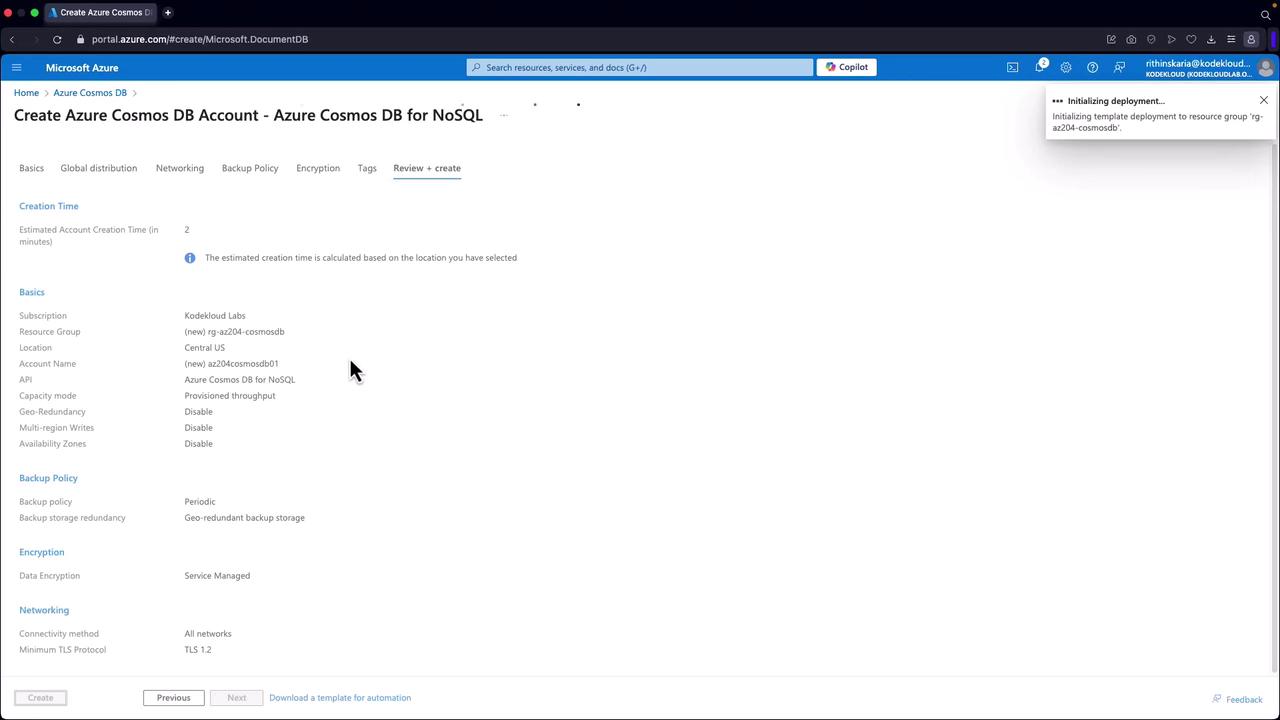Screen dimensions: 1280x720
Task: Click the browser address bar URL
Action: coord(200,39)
